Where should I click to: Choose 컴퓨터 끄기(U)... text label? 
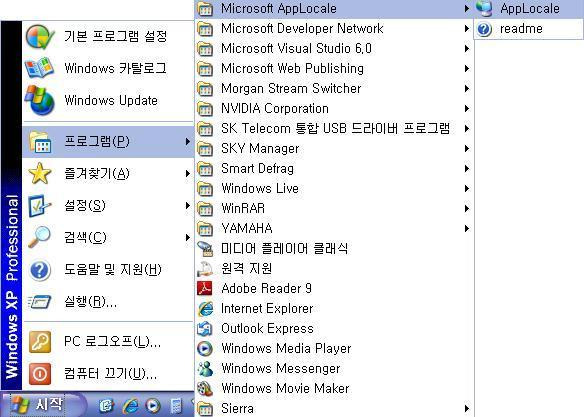pyautogui.click(x=110, y=373)
